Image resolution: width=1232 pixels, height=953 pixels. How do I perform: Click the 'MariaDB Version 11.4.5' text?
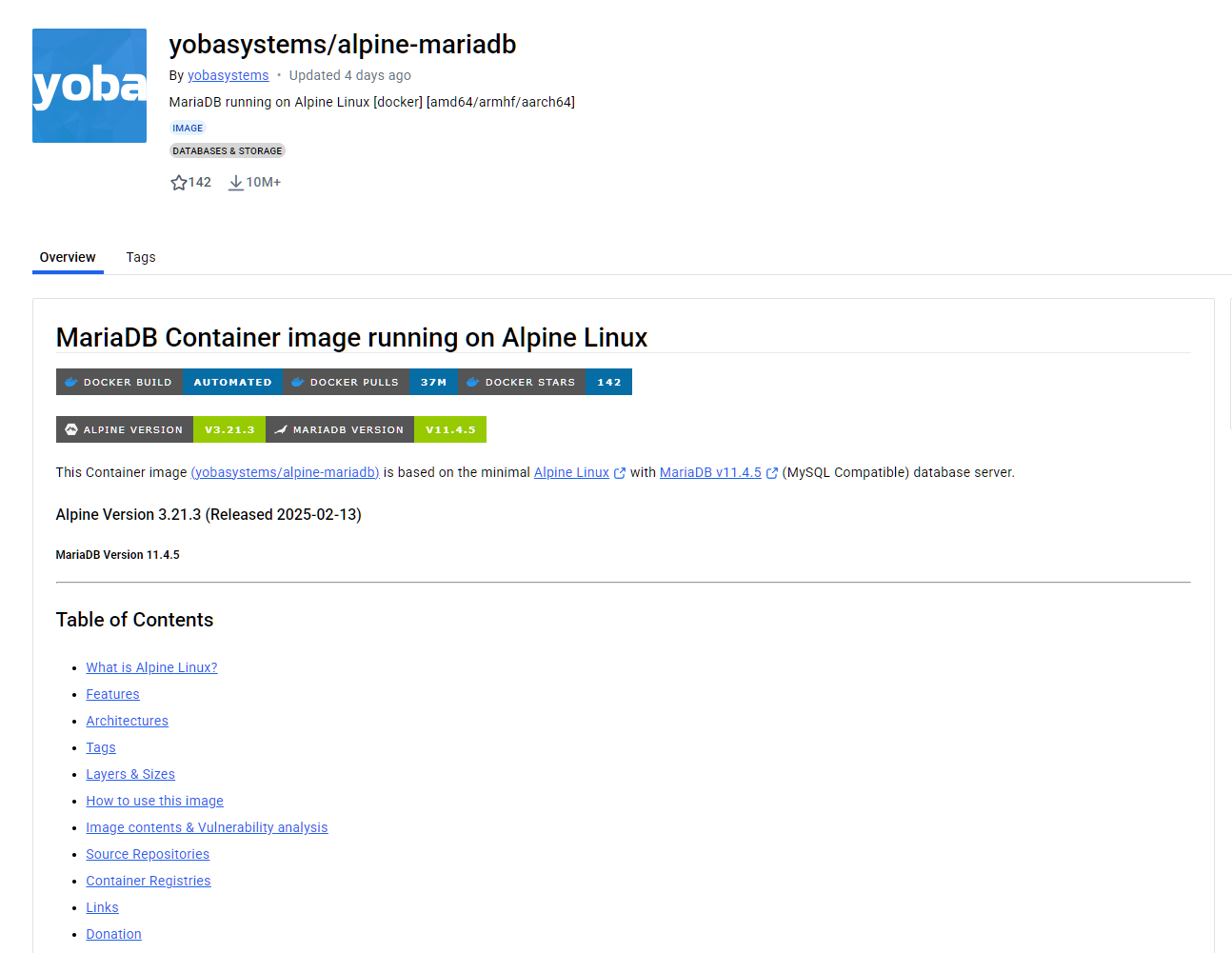pyautogui.click(x=117, y=555)
